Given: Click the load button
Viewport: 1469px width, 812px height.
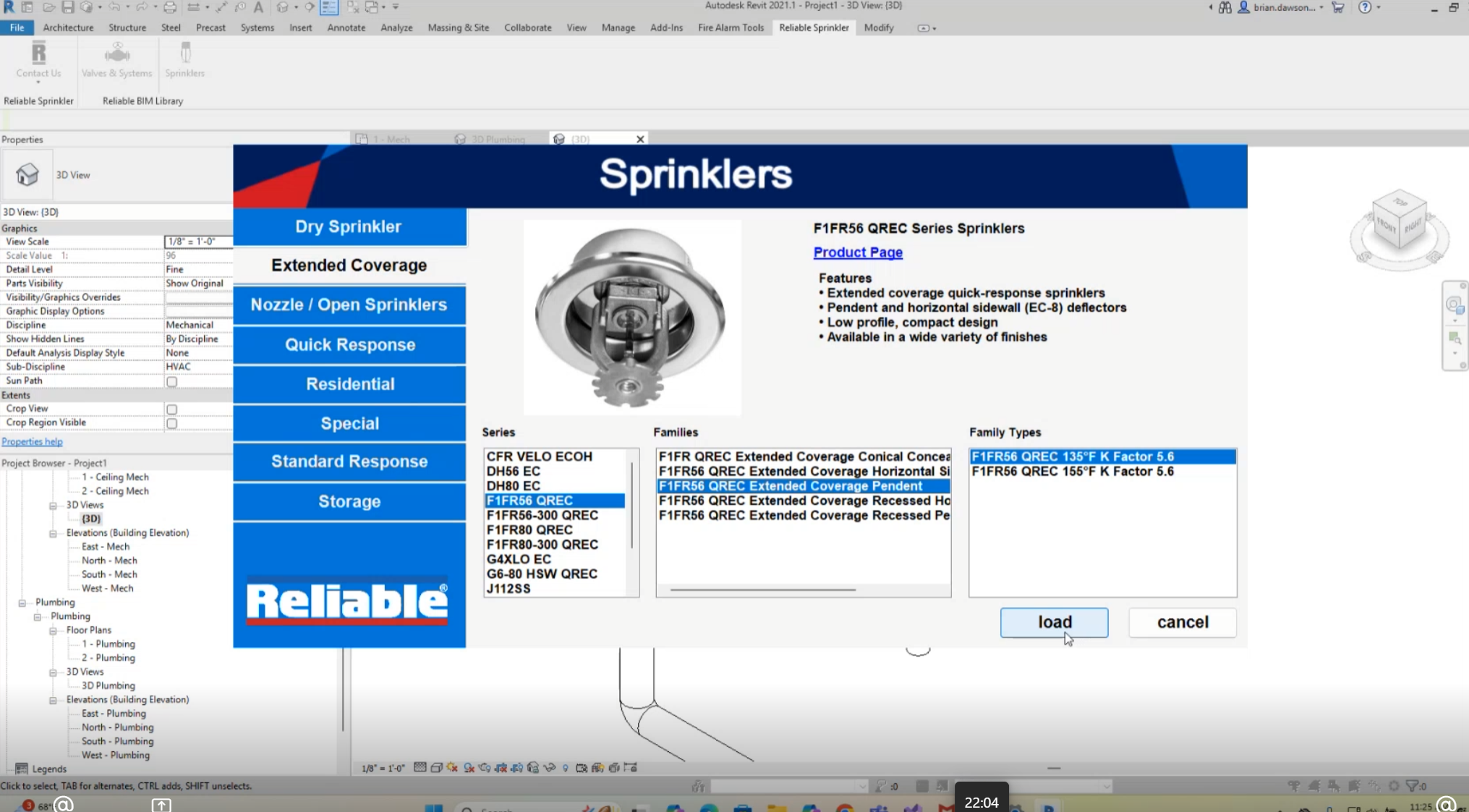Looking at the screenshot, I should (x=1054, y=623).
